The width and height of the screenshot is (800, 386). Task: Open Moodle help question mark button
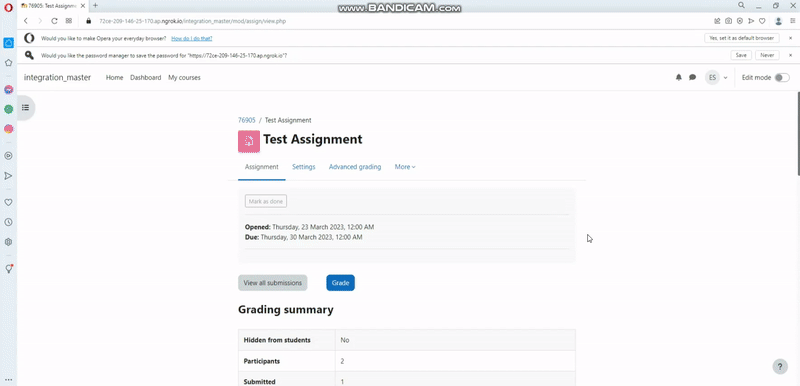pyautogui.click(x=780, y=366)
